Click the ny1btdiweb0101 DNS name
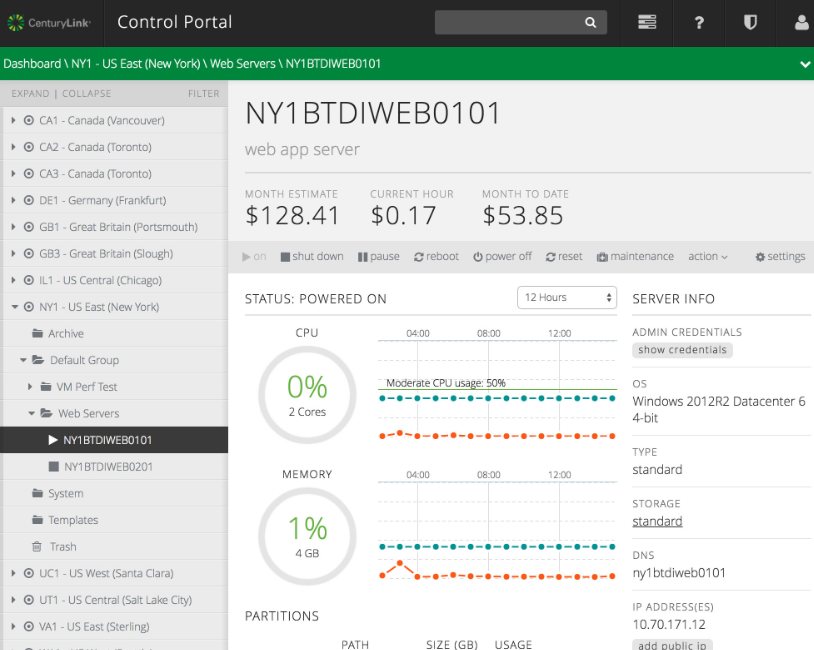The width and height of the screenshot is (814, 650). pos(679,573)
